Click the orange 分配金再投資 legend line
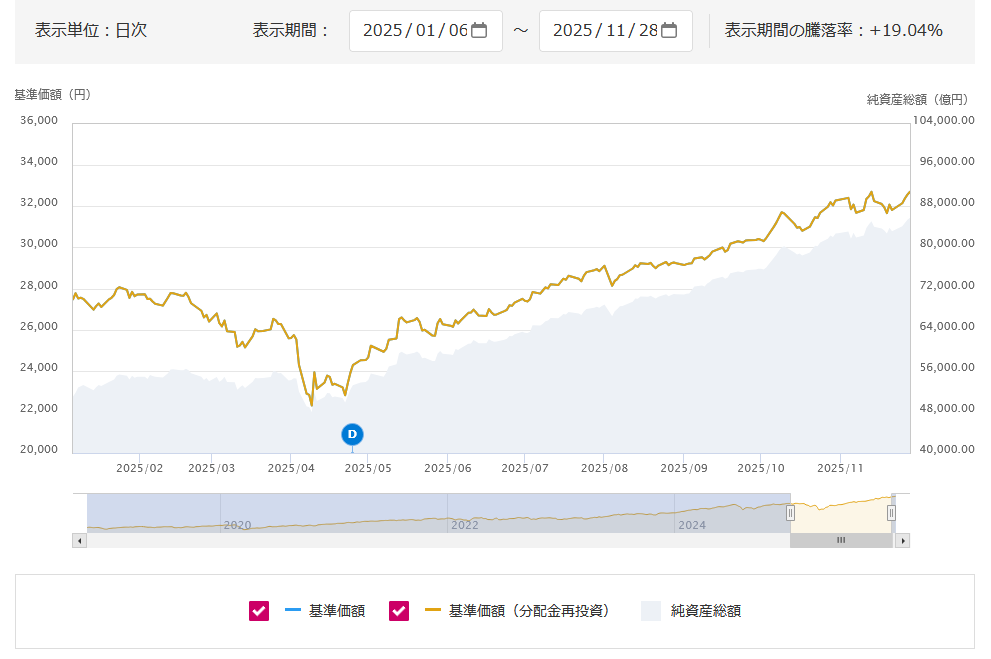 [432, 611]
